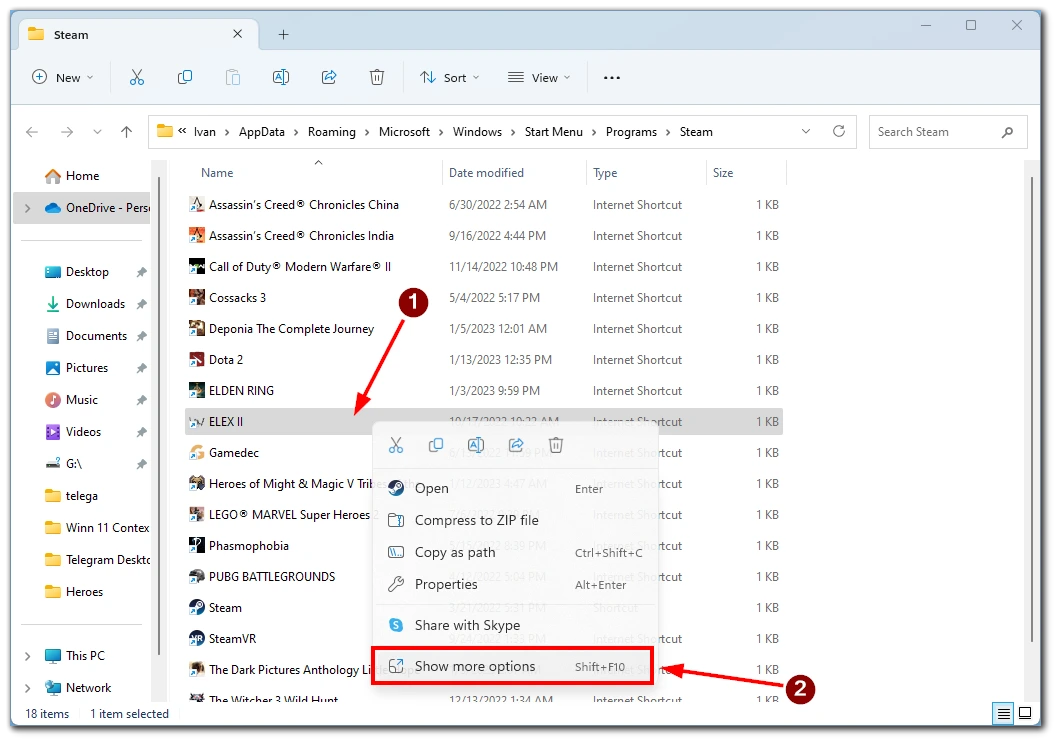1059x744 pixels.
Task: Expand the This PC tree node
Action: click(x=28, y=656)
